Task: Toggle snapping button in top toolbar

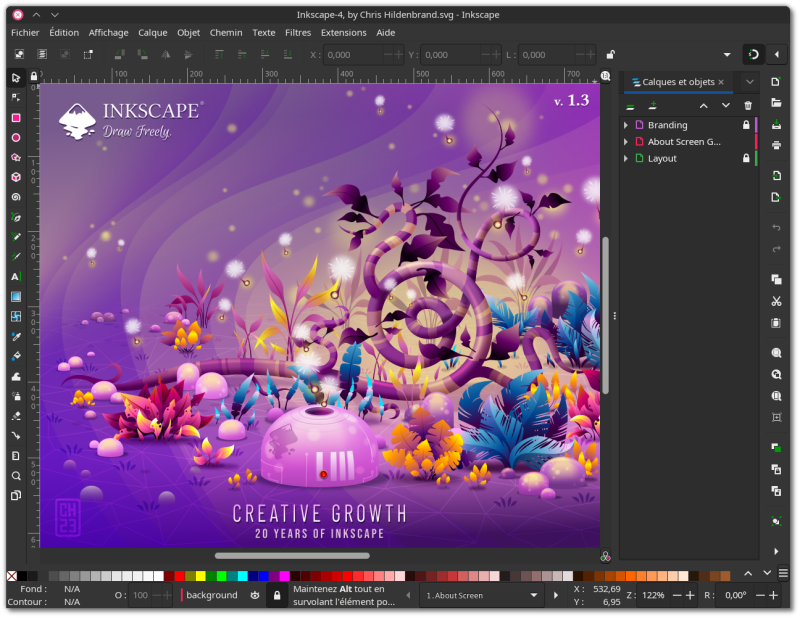Action: 754,55
